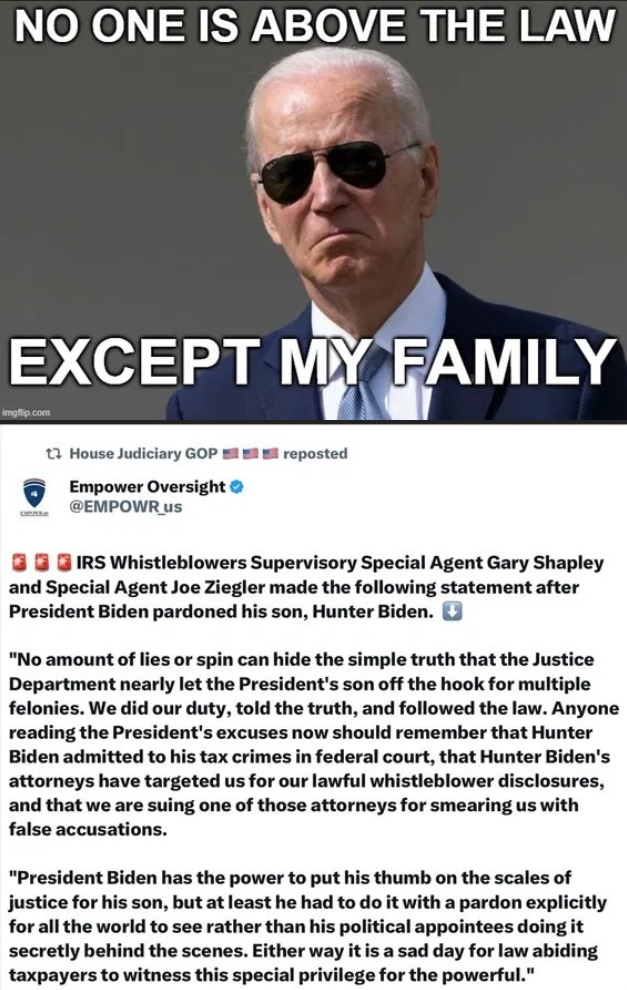The height and width of the screenshot is (990, 627).
Task: Click the blue down-arrow emoji
Action: (453, 612)
